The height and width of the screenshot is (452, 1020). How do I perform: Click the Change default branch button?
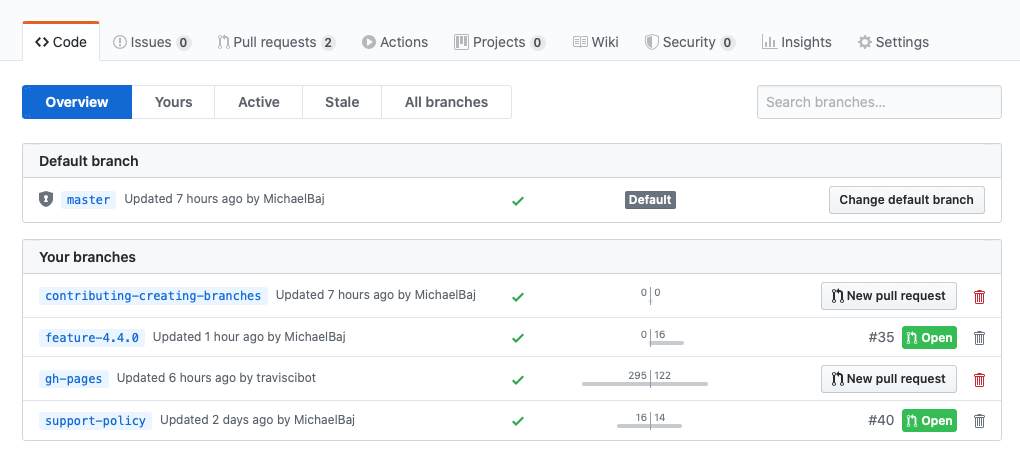pos(906,200)
